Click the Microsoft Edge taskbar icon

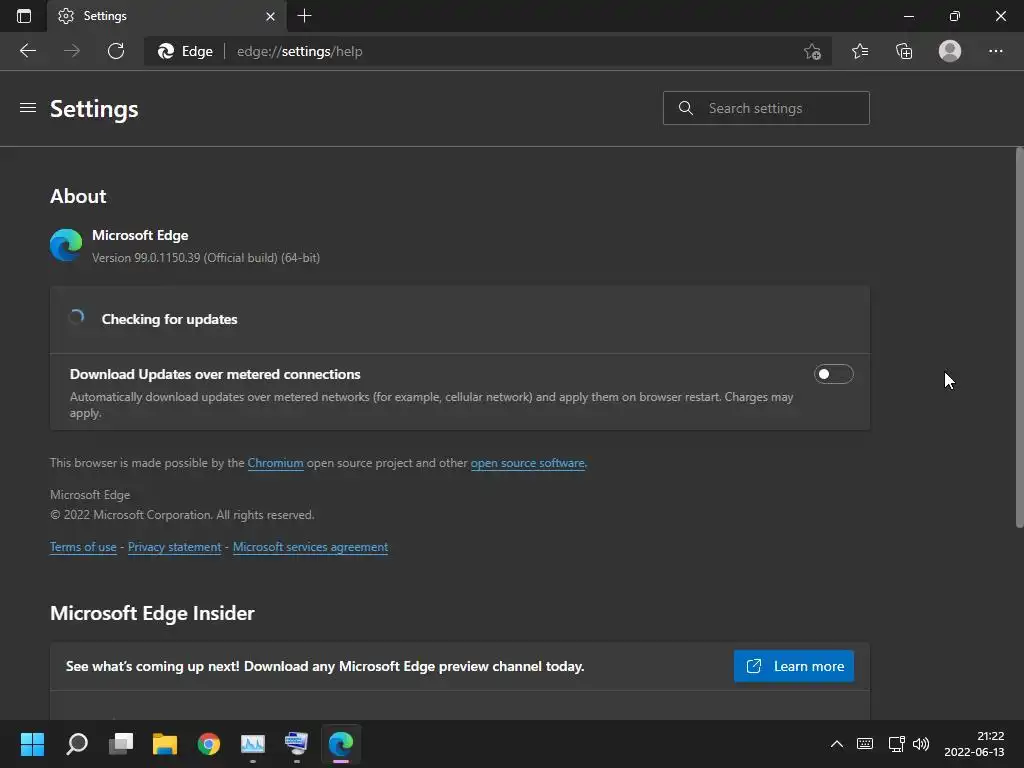point(341,744)
